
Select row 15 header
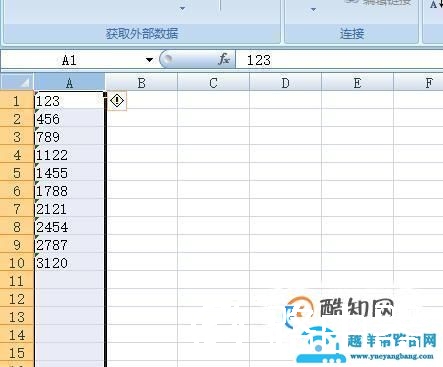(x=17, y=352)
